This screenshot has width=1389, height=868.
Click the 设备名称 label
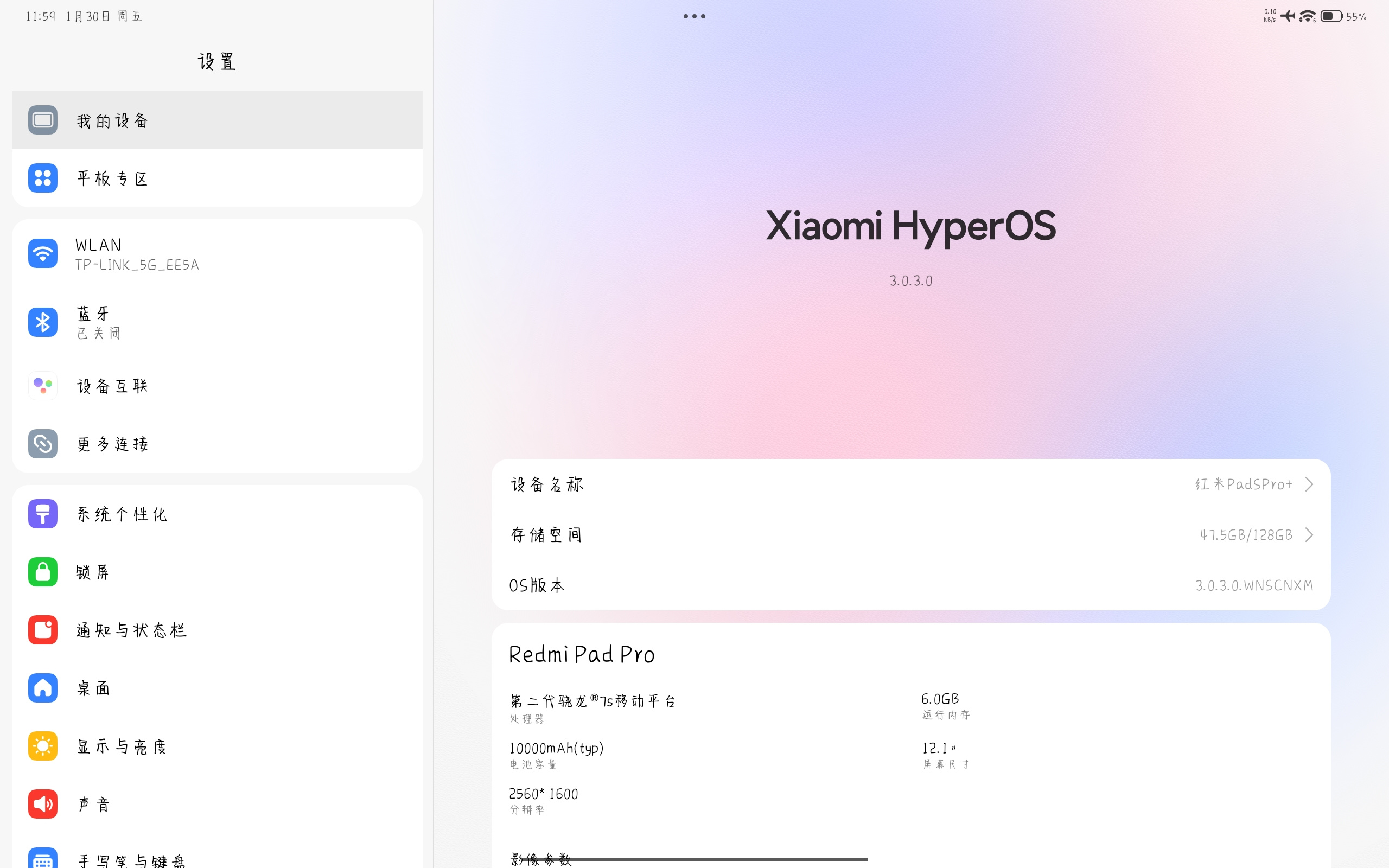[x=547, y=484]
